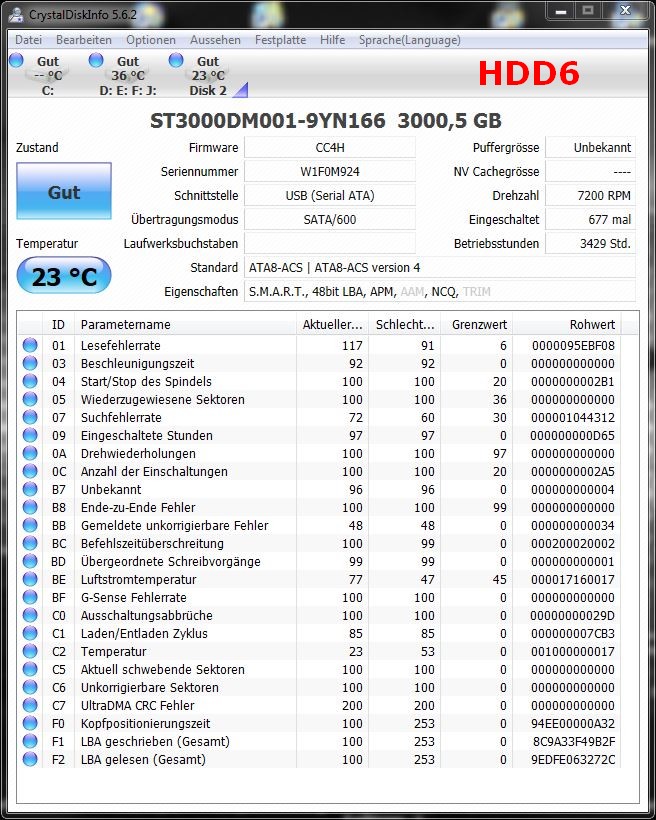This screenshot has height=820, width=656.
Task: Click status orb of Wiederzugewiesene Sektoren row
Action: (30, 399)
